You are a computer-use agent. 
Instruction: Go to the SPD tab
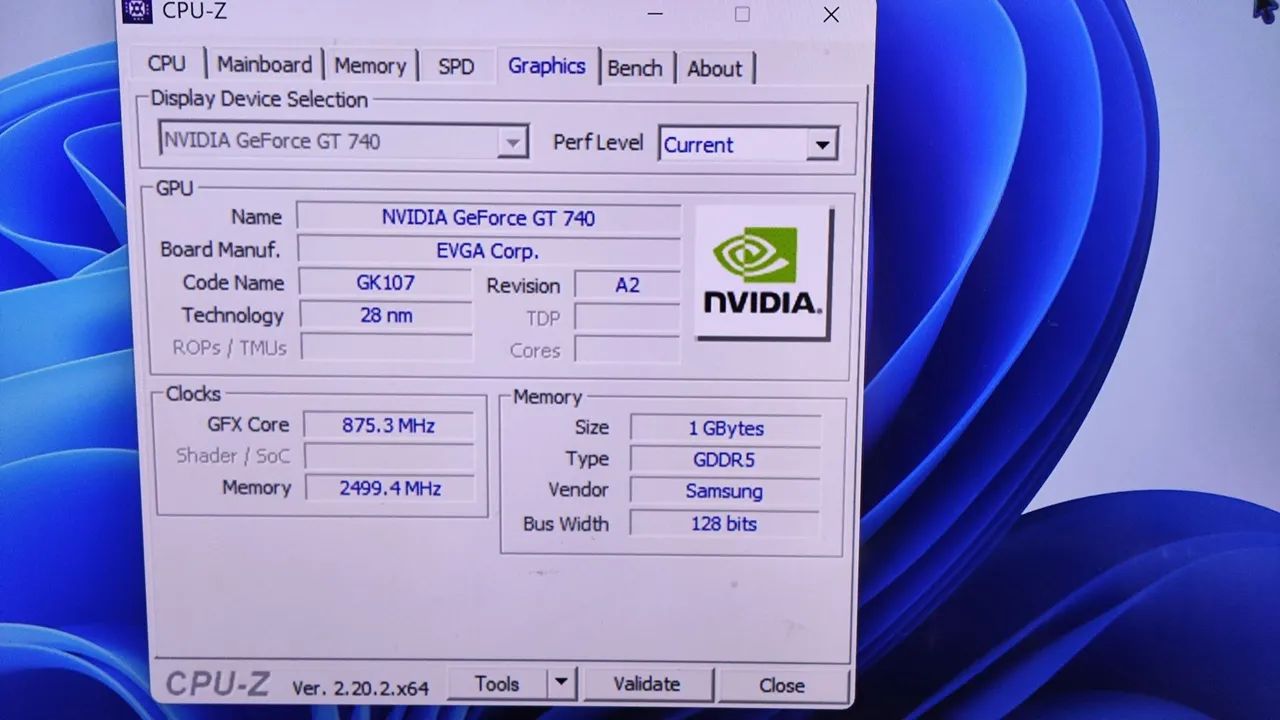(456, 67)
